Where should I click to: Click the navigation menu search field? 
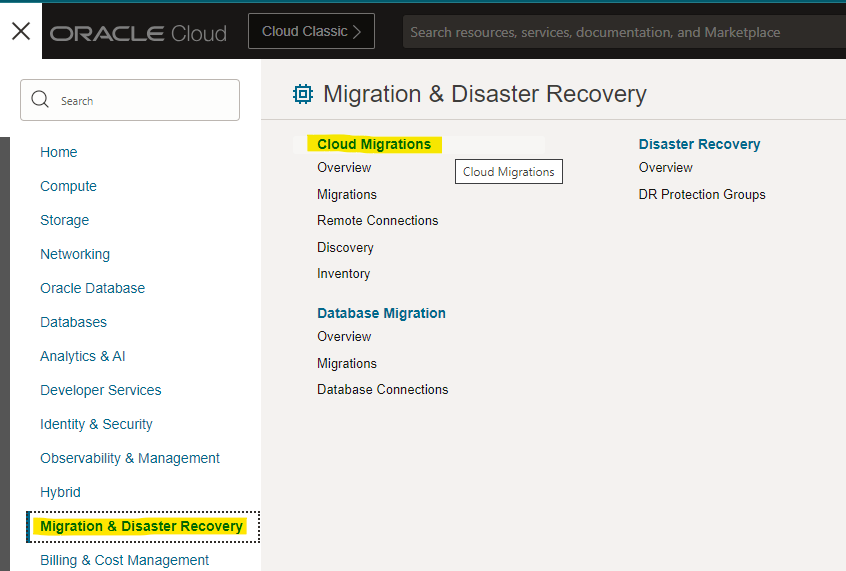click(x=140, y=100)
